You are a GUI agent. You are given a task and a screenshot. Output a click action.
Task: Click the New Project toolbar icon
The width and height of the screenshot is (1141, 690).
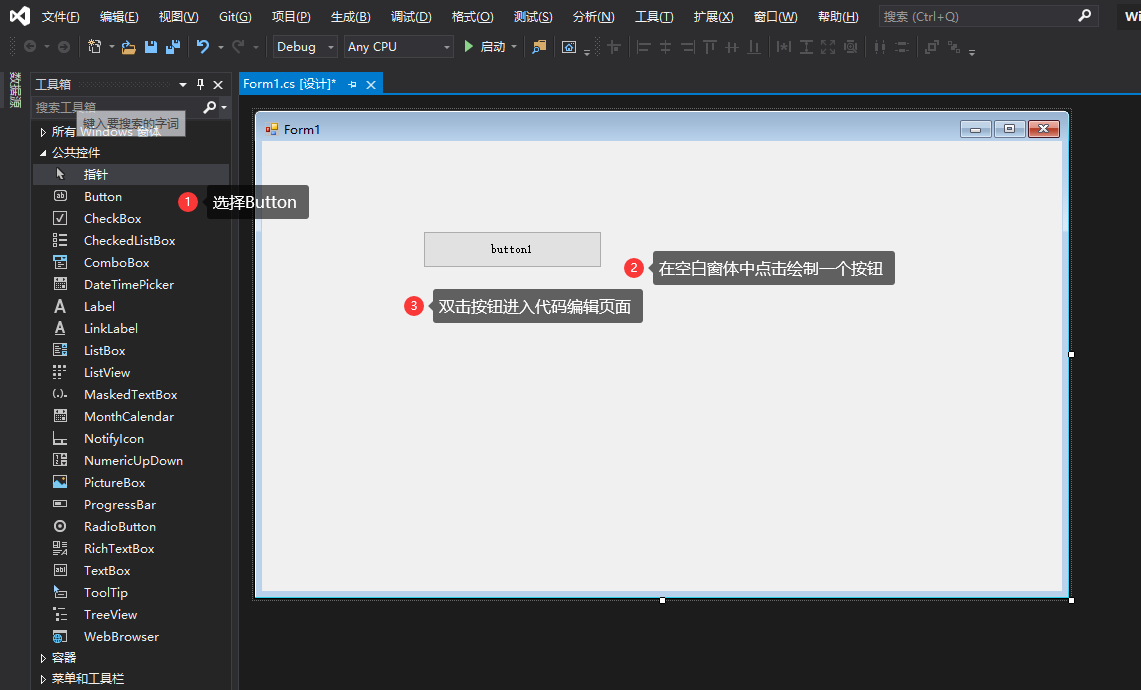point(95,47)
